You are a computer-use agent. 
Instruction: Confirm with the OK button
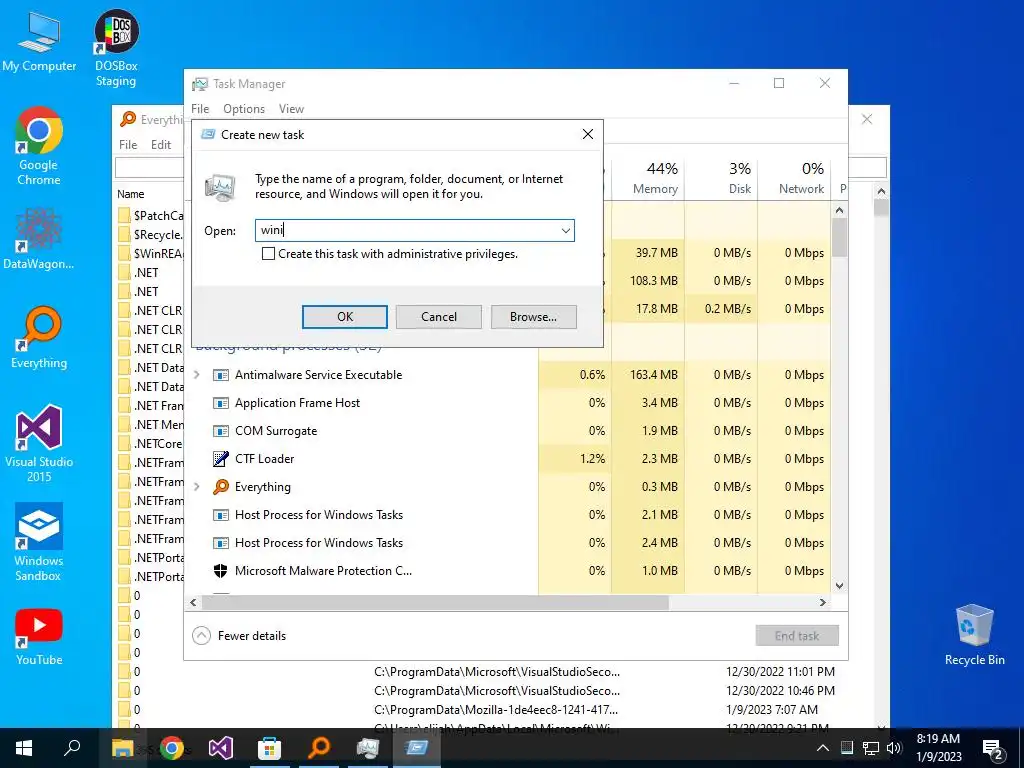pos(345,317)
